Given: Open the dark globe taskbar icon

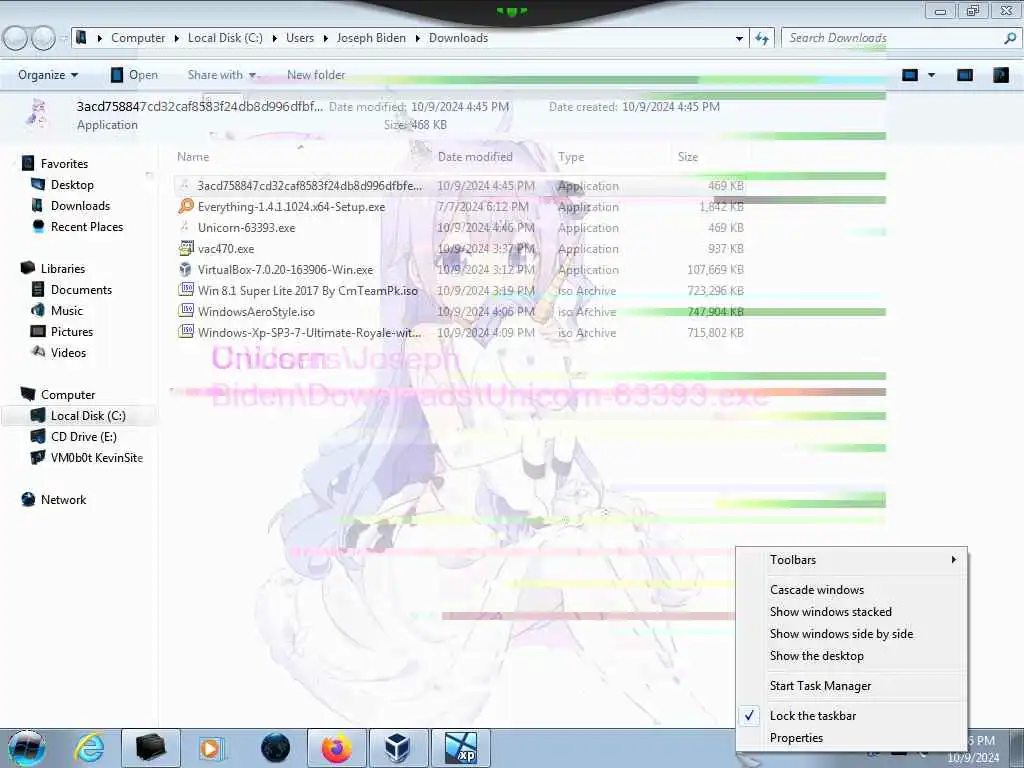Looking at the screenshot, I should click(x=275, y=748).
